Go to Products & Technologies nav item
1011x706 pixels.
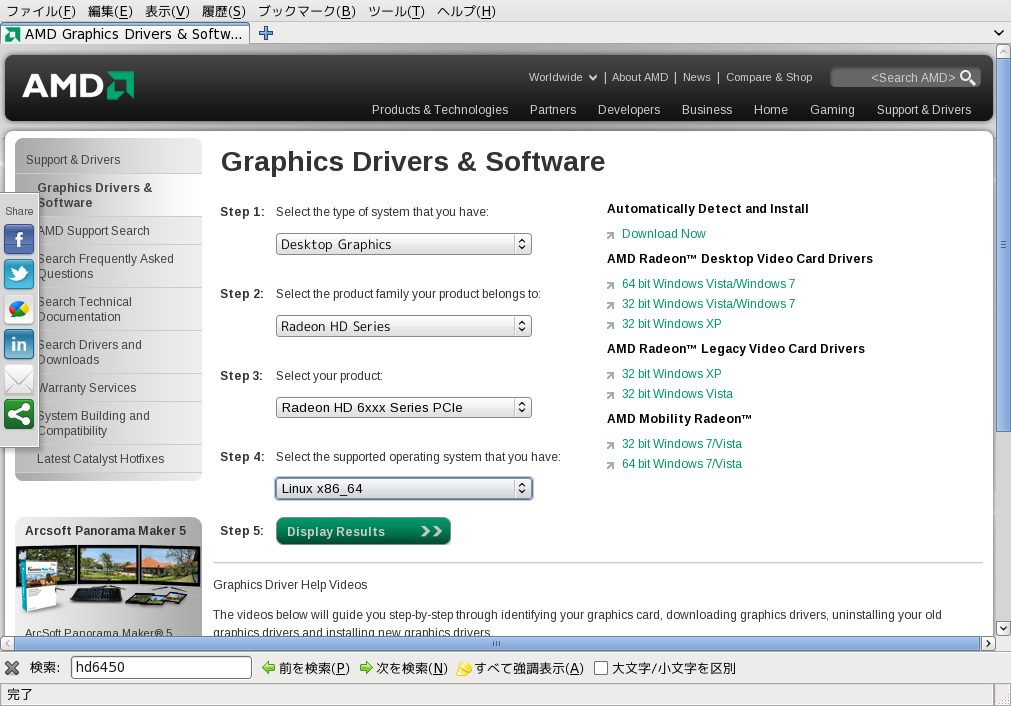point(440,110)
